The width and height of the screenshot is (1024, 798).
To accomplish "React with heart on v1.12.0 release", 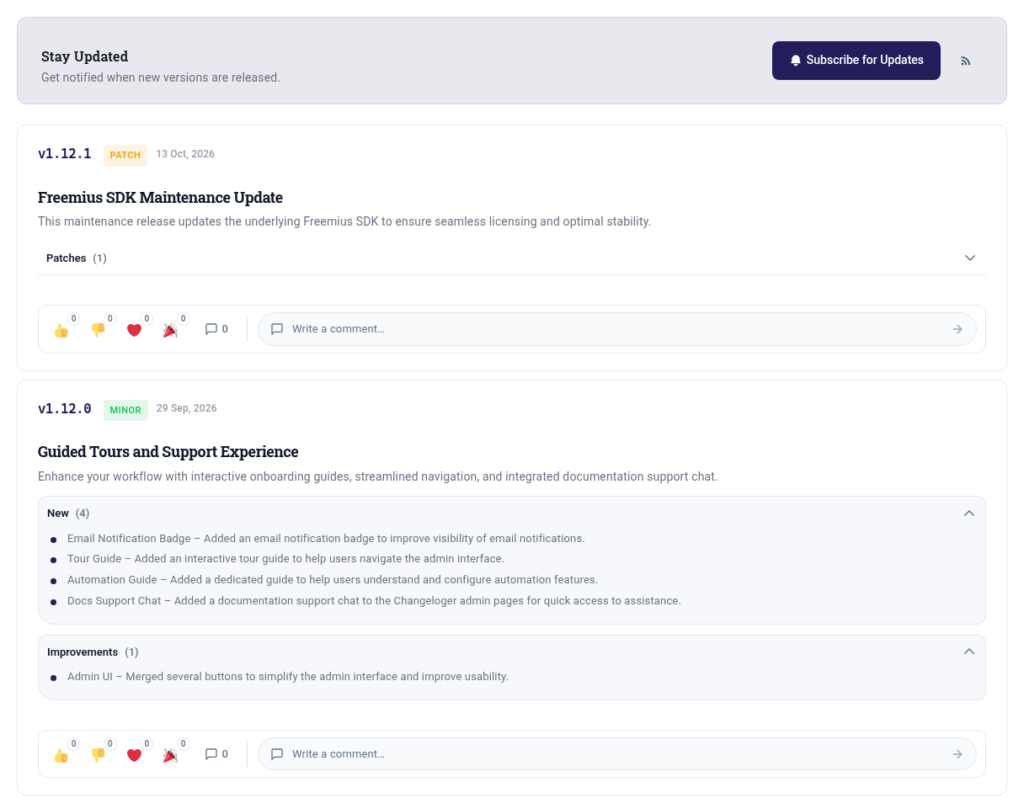I will (x=135, y=755).
